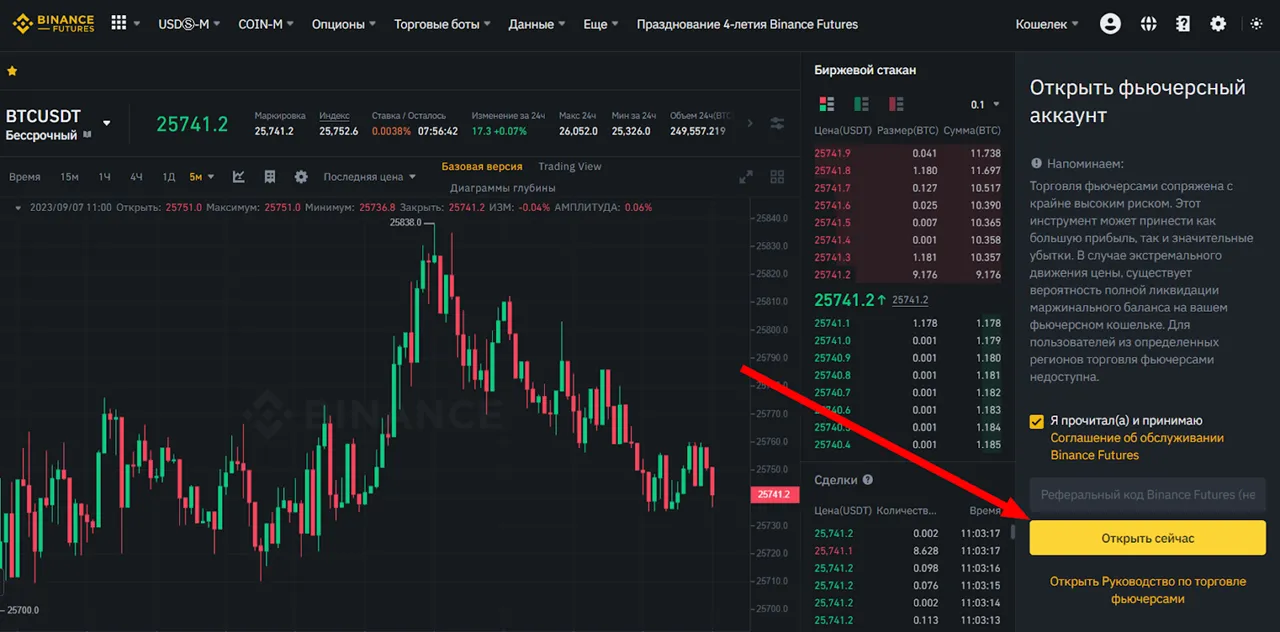1280x632 pixels.
Task: Click the favorites star icon
Action: 12,71
